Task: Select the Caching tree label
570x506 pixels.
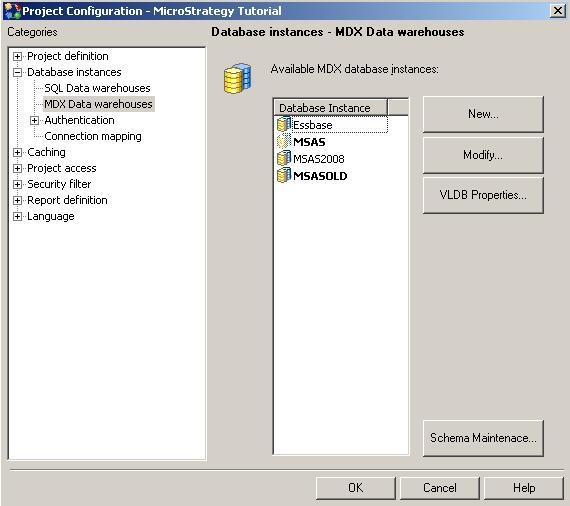Action: [47, 152]
